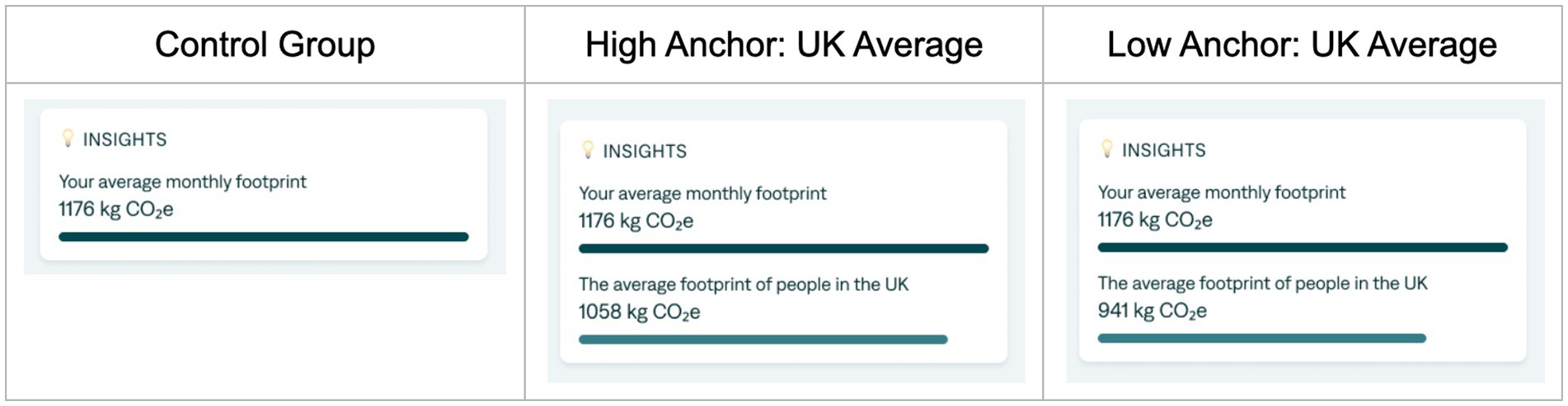Image resolution: width=1568 pixels, height=406 pixels.
Task: Click INSIGHTS label in the Control Group card
Action: pyautogui.click(x=124, y=139)
